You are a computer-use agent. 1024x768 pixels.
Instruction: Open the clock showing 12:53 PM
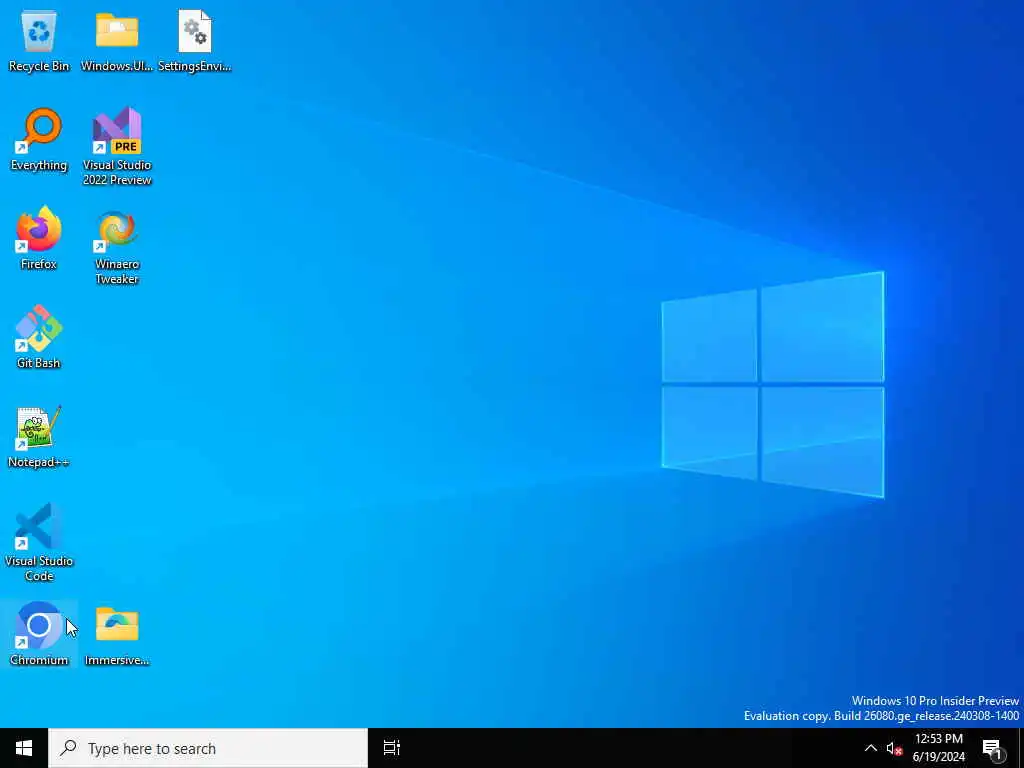938,748
